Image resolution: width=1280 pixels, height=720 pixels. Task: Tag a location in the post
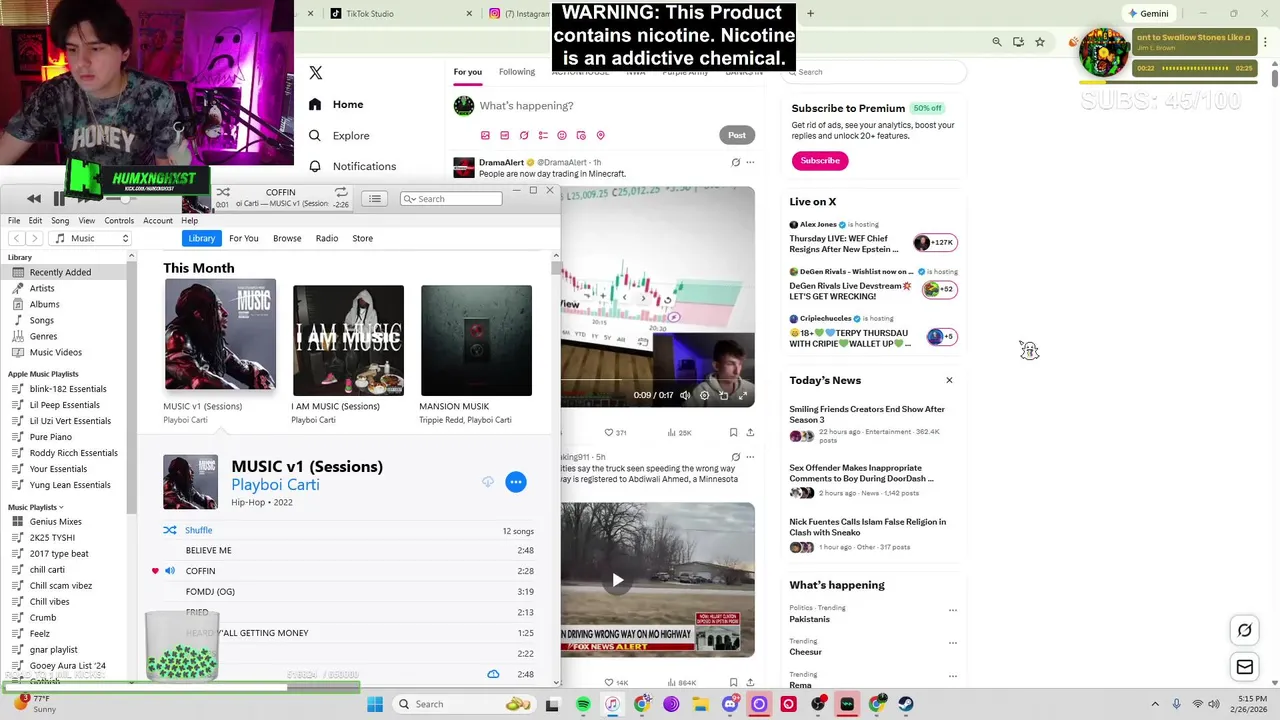coord(601,135)
